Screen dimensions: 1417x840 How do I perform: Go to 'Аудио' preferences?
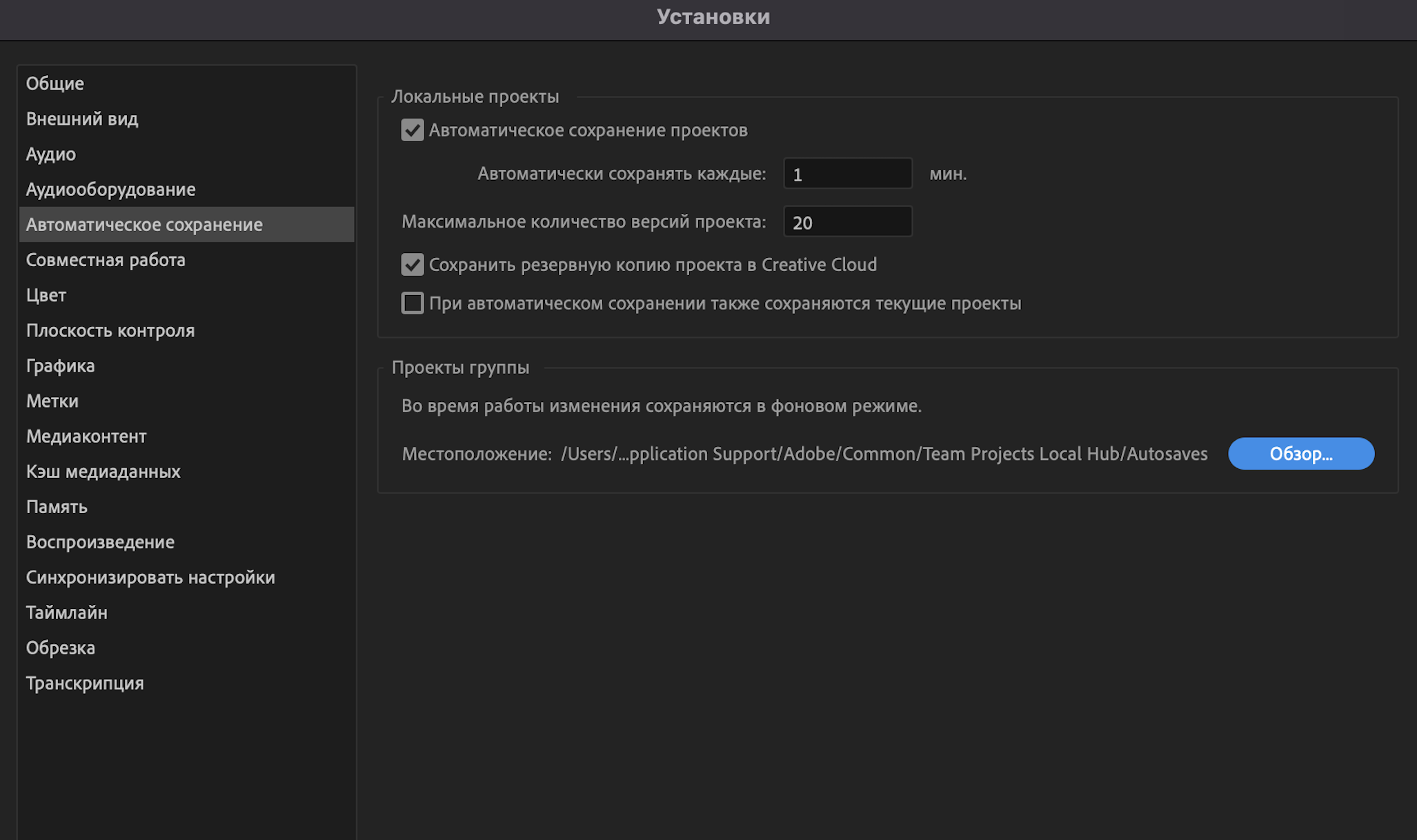(x=51, y=154)
